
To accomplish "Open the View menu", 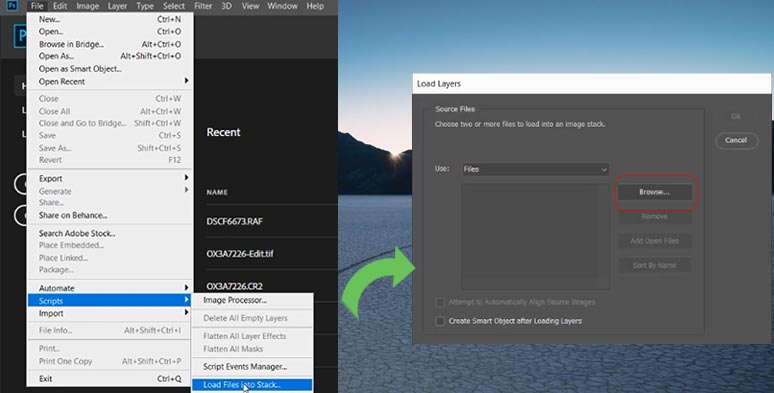I will (x=250, y=6).
